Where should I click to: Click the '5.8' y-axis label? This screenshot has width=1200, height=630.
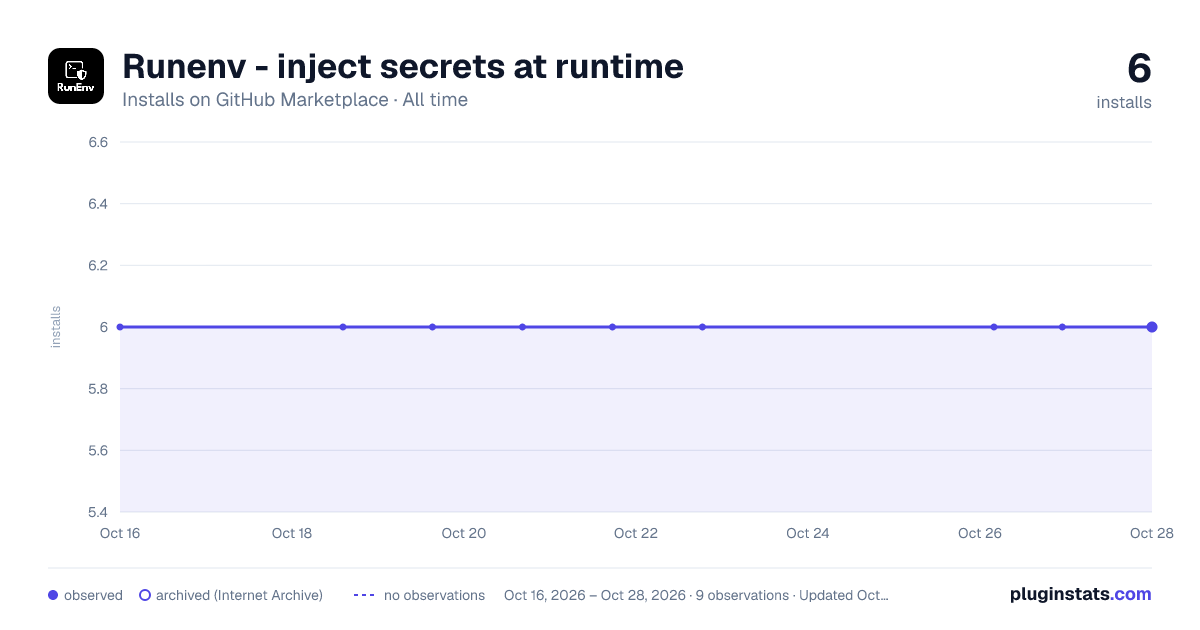98,389
